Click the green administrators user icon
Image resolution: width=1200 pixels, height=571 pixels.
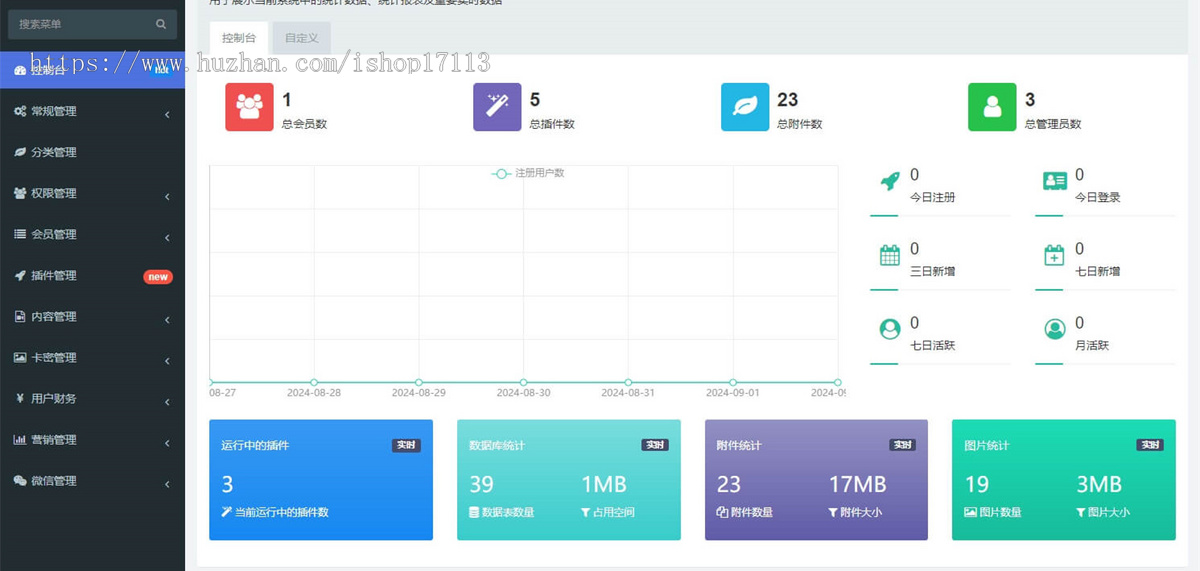pos(992,108)
